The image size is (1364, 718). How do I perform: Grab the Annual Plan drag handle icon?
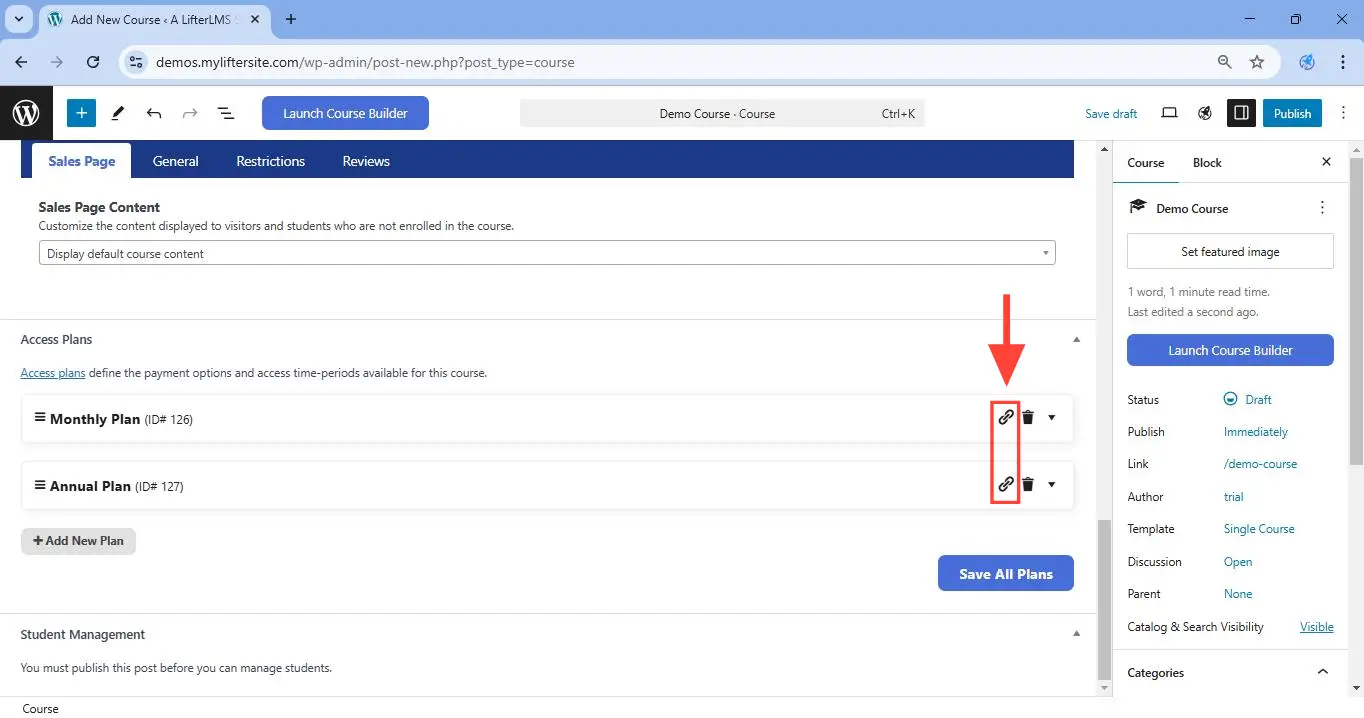coord(40,484)
